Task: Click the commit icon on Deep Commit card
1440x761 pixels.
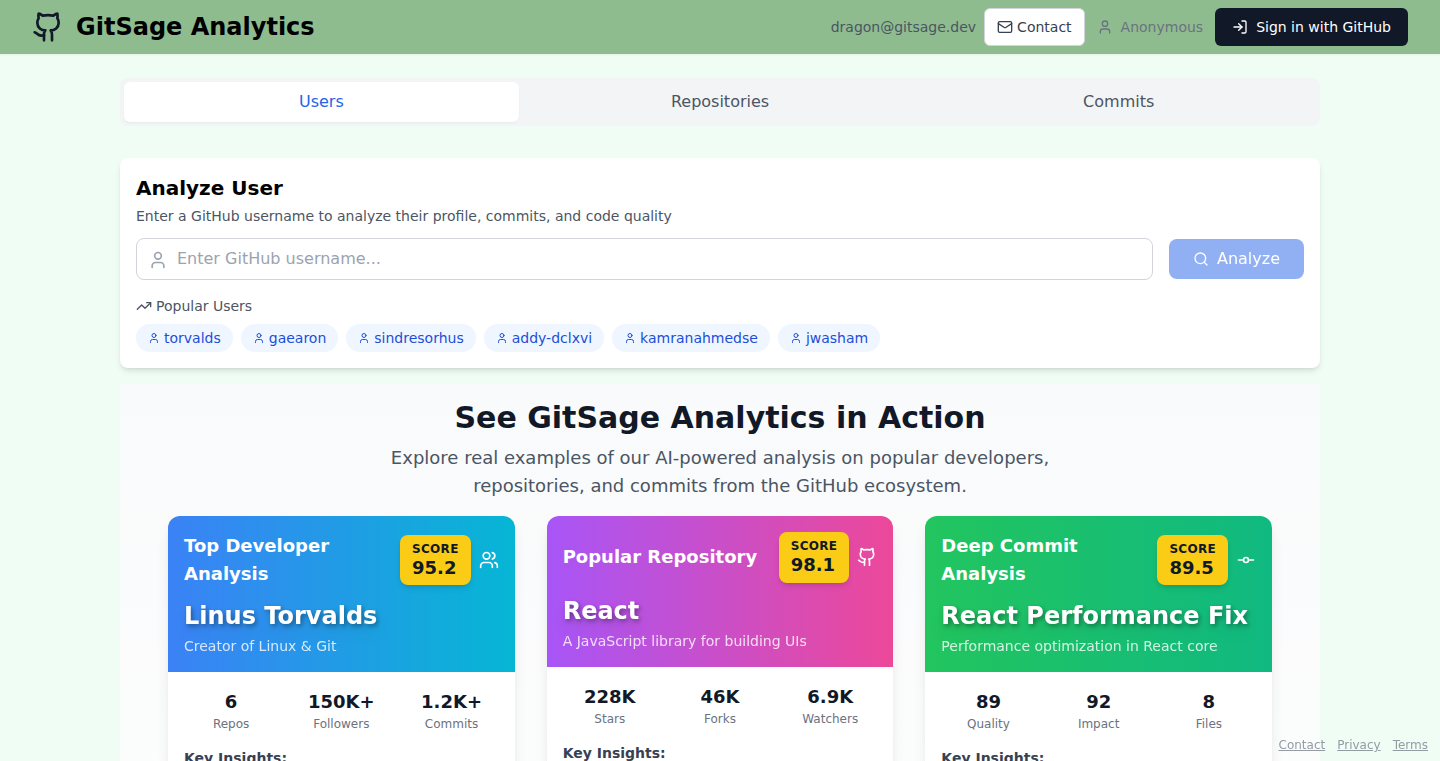Action: 1246,560
